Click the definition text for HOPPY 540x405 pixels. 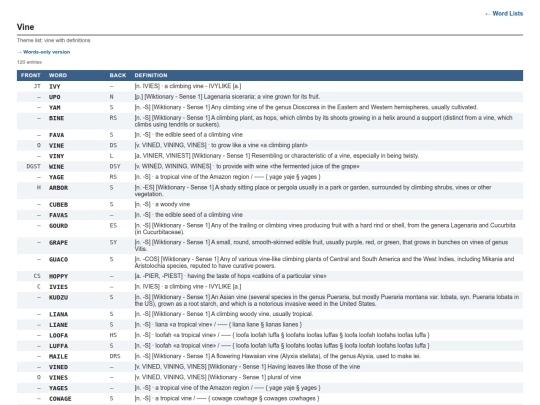coord(230,276)
